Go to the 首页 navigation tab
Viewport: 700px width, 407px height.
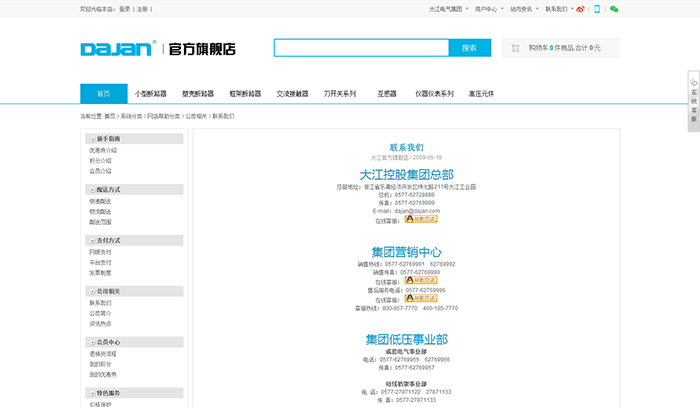[104, 94]
